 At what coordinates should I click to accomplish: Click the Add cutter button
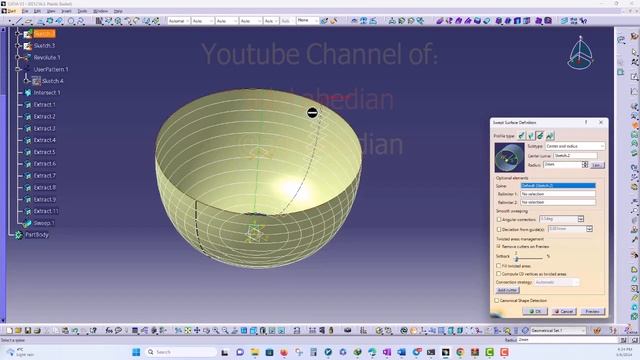pos(507,290)
